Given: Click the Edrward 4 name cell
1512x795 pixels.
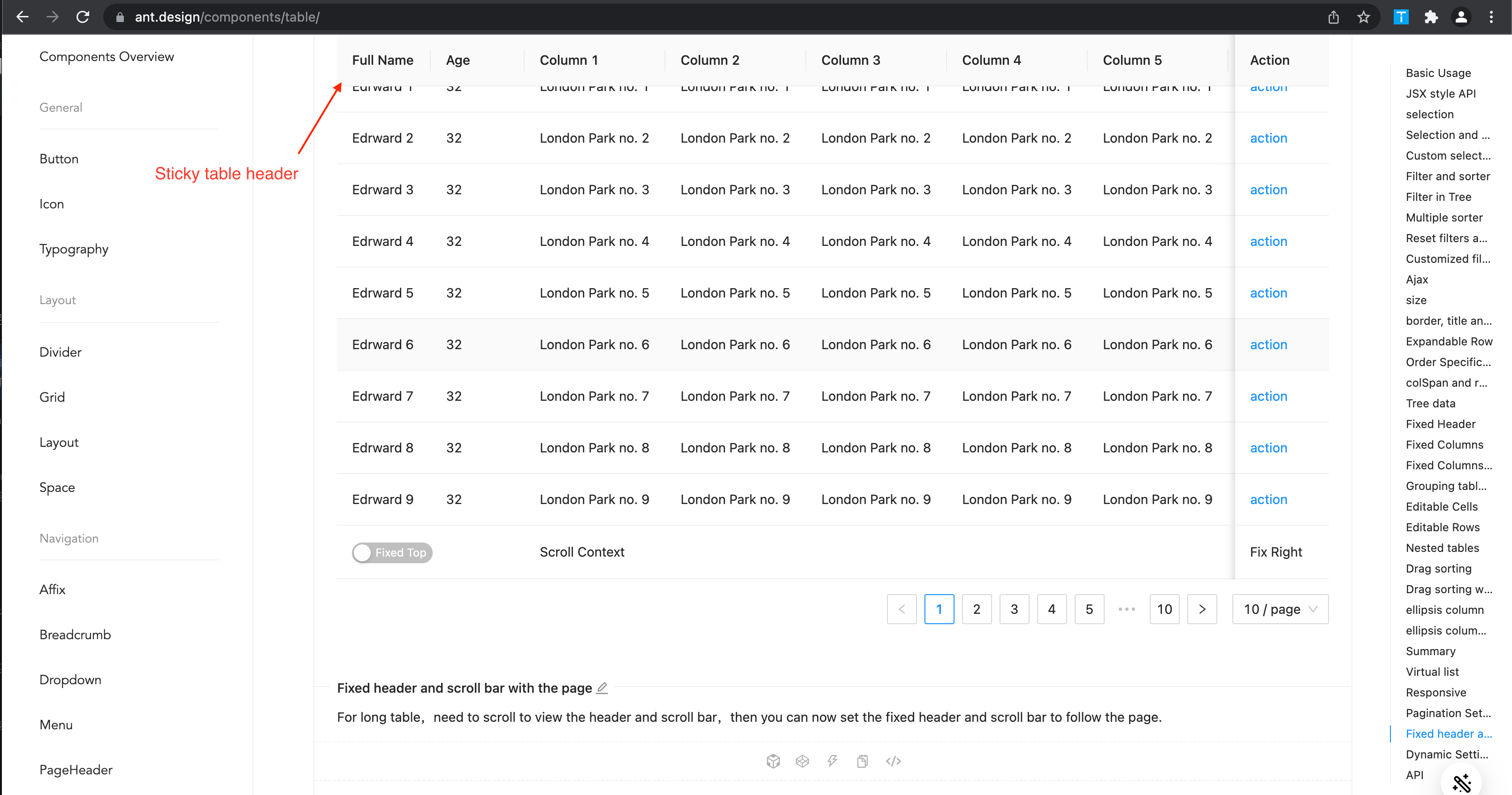Looking at the screenshot, I should [x=383, y=241].
